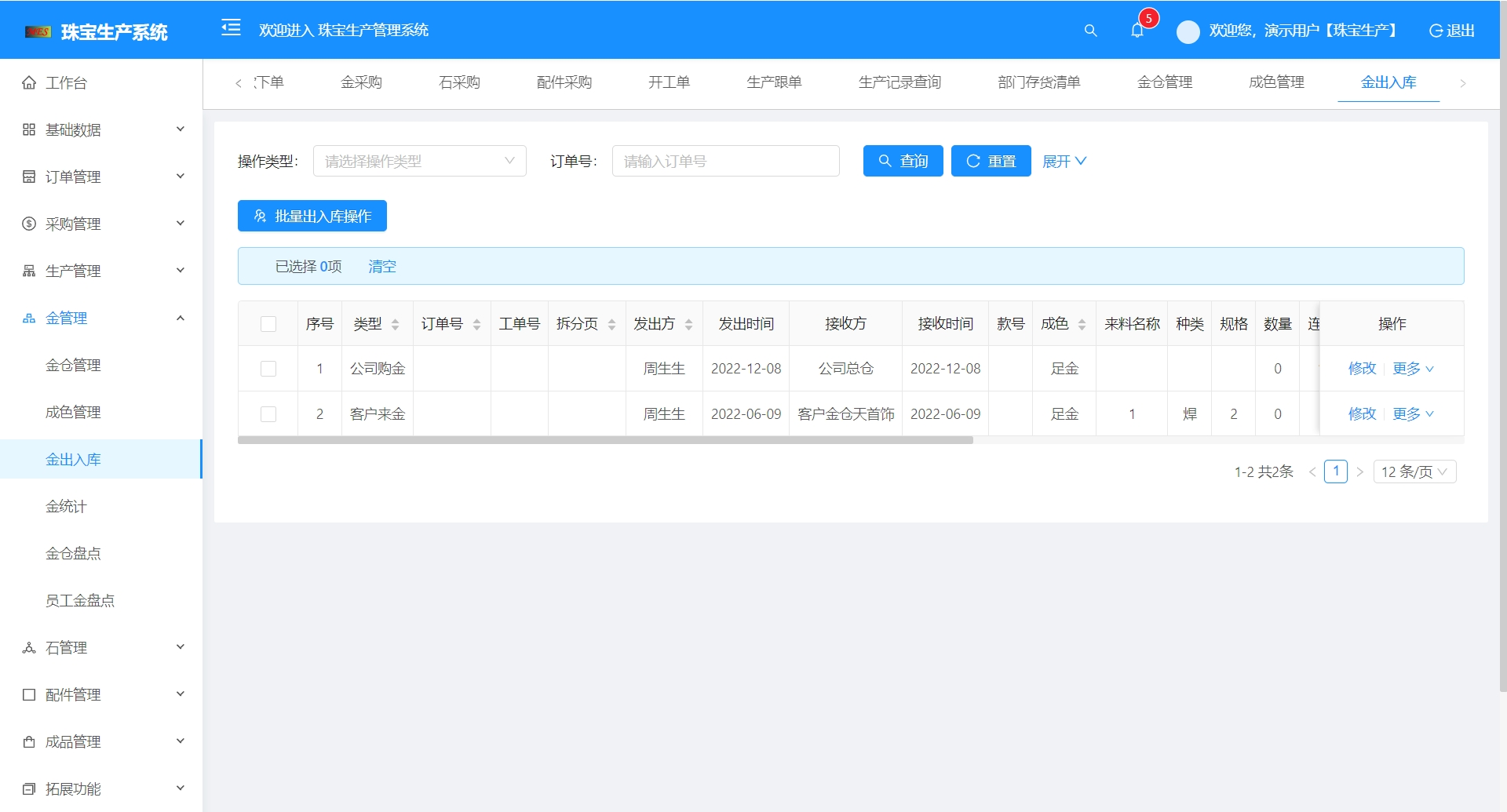Click the 查询 search button
The image size is (1507, 812).
point(903,161)
